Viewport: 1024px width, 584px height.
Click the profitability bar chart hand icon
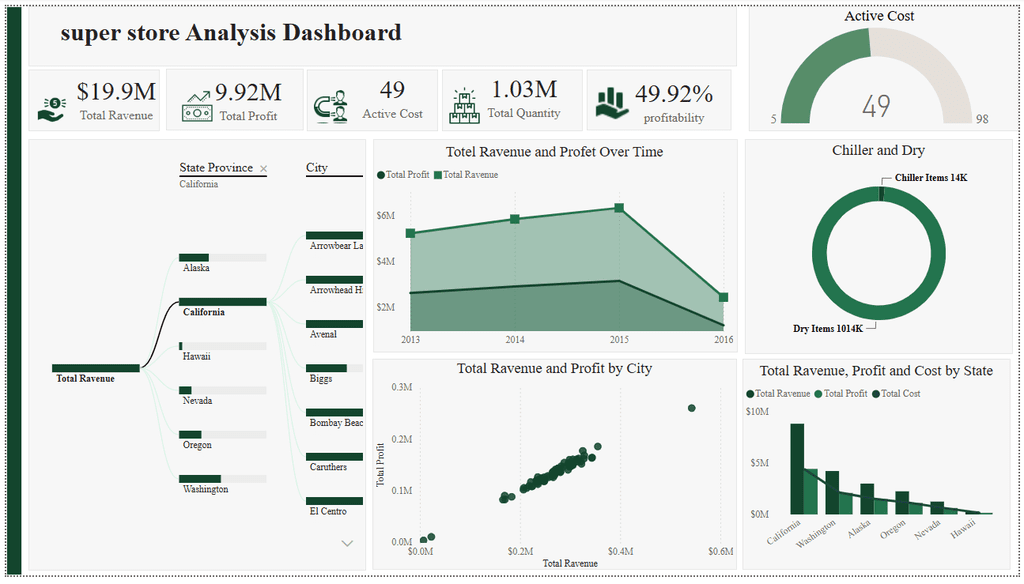coord(612,103)
